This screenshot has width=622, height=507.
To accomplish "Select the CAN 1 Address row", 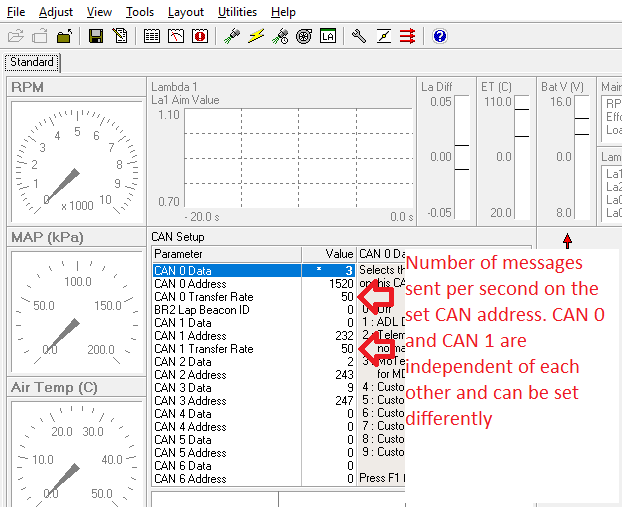I will [x=190, y=336].
